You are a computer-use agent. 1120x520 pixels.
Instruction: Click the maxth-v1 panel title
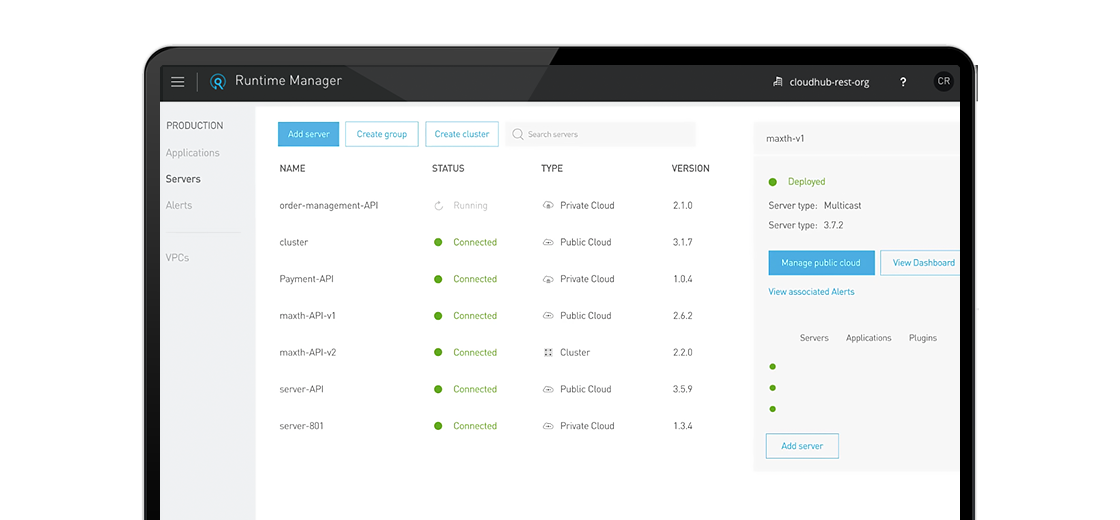[785, 139]
